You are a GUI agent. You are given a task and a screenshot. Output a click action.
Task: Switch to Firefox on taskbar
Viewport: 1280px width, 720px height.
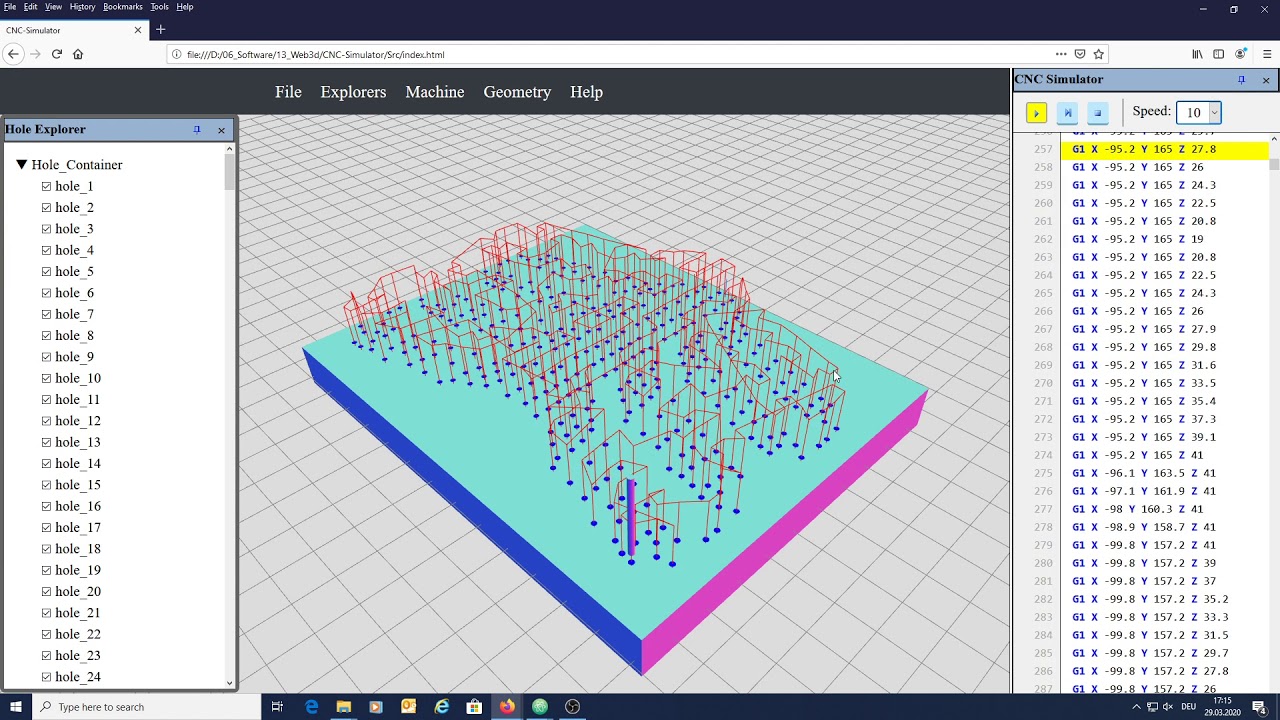[507, 707]
